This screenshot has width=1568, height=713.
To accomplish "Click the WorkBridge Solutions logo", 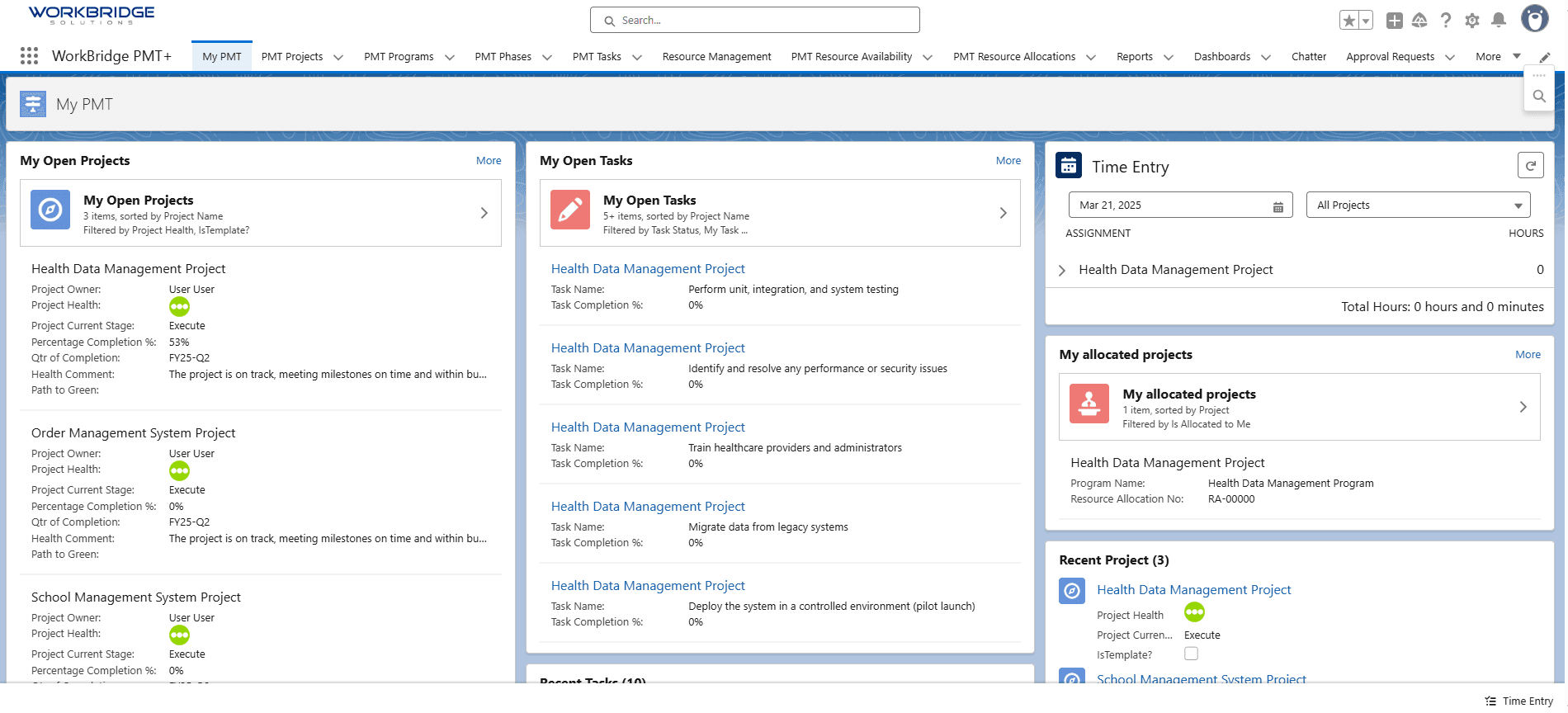I will [92, 15].
